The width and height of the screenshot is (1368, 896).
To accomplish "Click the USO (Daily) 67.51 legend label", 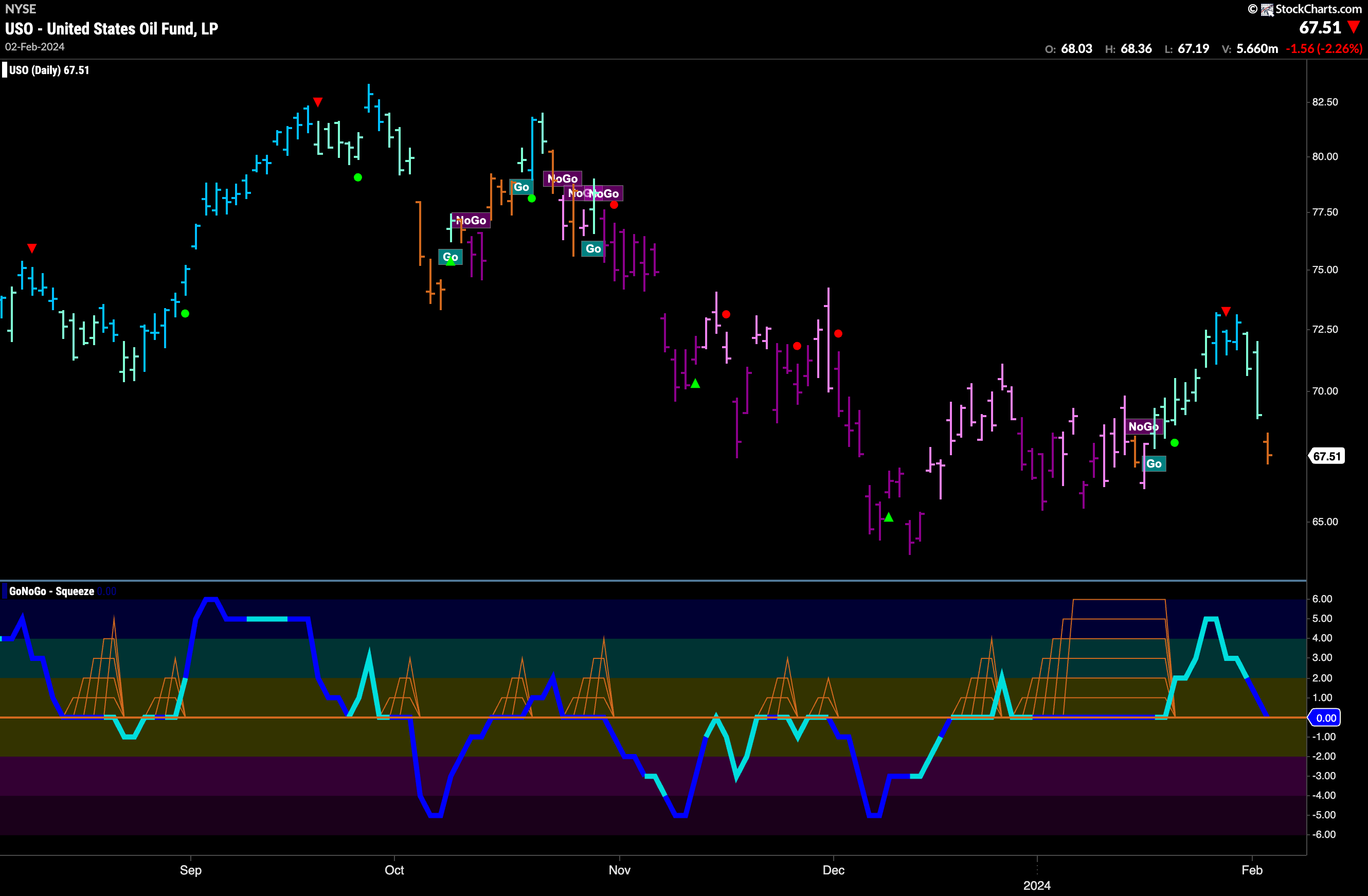I will click(x=49, y=70).
